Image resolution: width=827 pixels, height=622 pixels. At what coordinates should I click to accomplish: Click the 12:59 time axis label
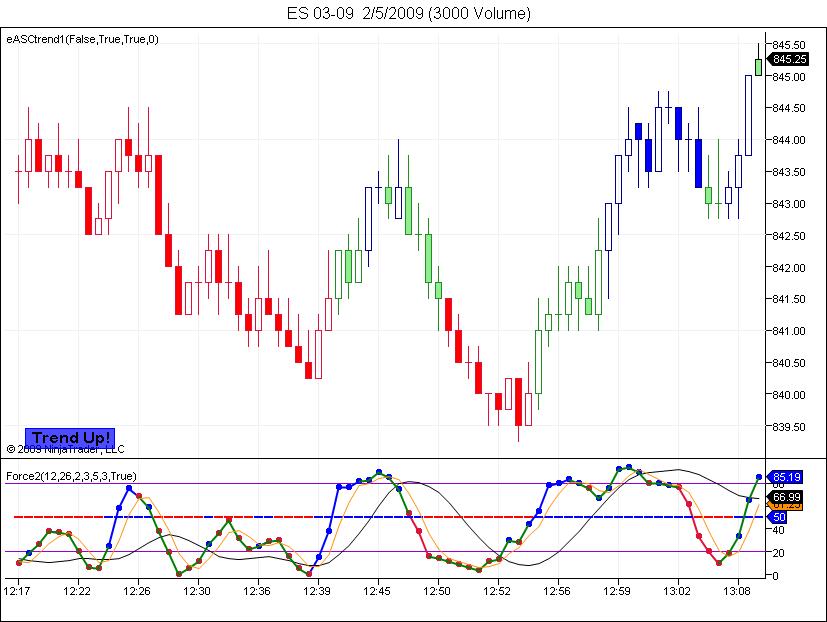click(x=617, y=591)
